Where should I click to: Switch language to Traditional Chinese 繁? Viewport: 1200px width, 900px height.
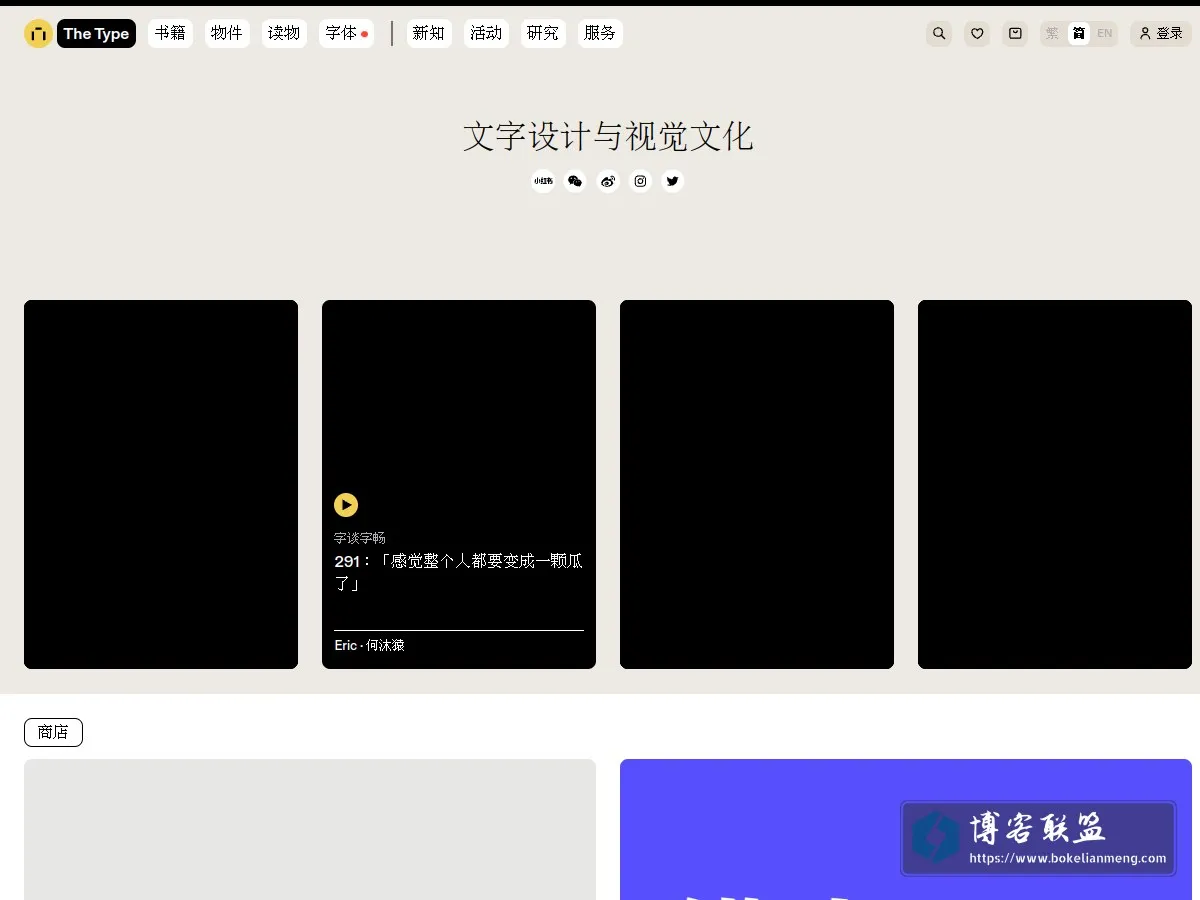click(1052, 33)
